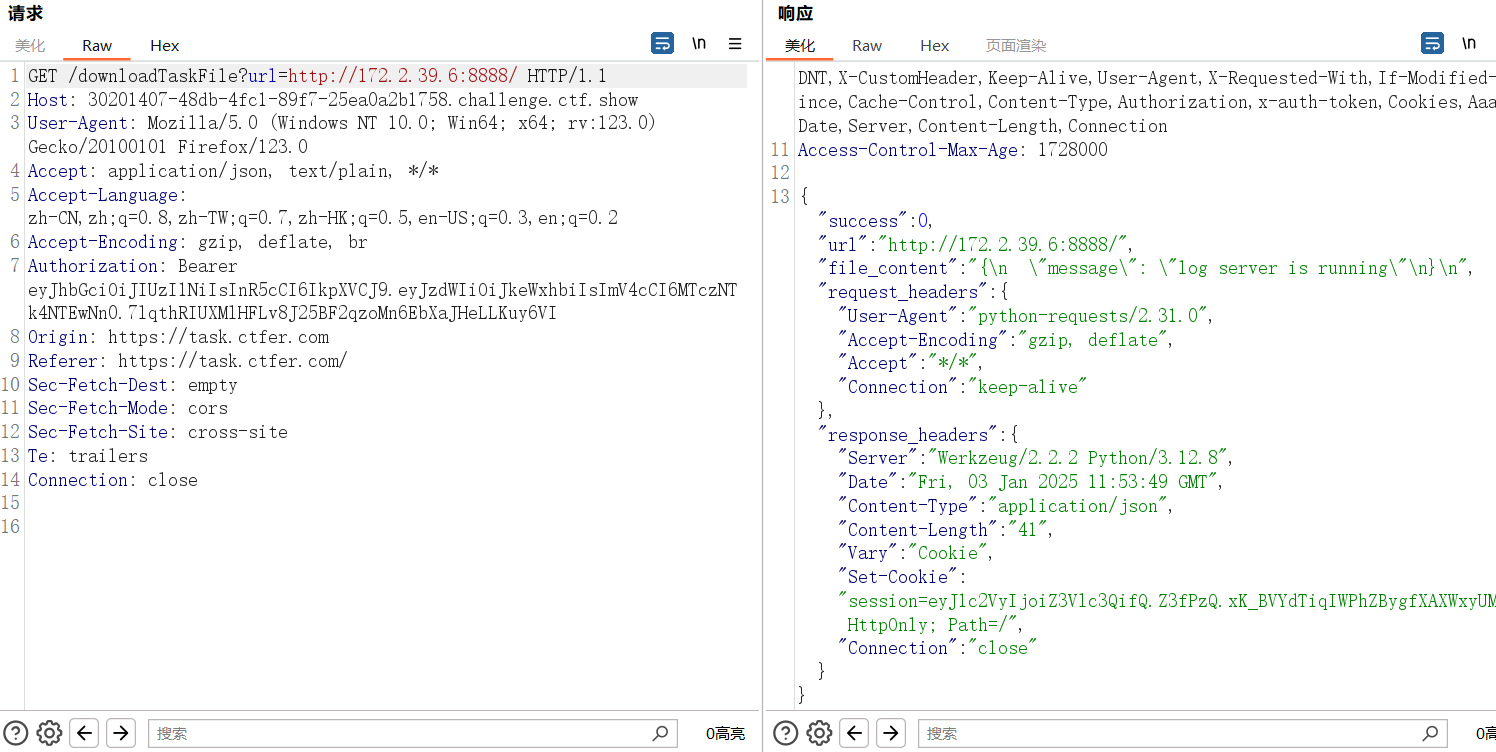This screenshot has height=752, width=1496.
Task: Click the "Content-Length":"41" entry
Action: point(946,530)
